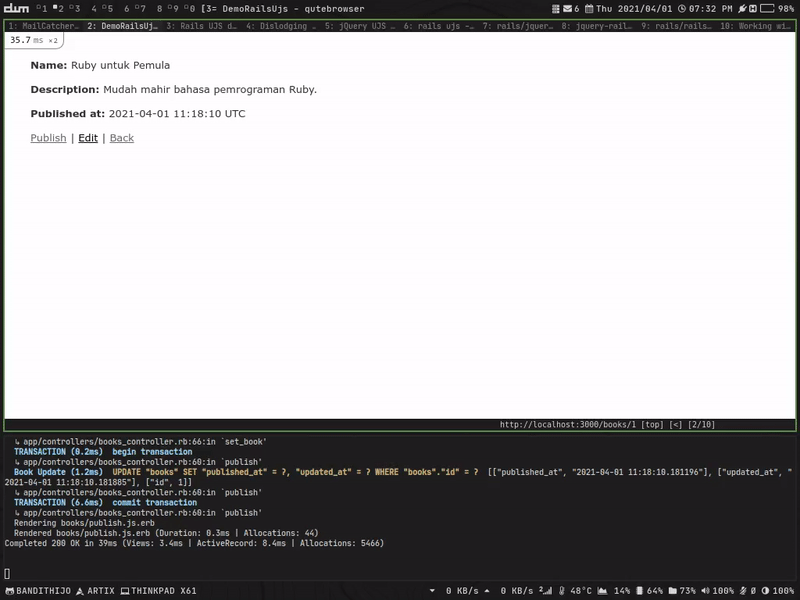This screenshot has height=600, width=800.
Task: Click the dwm logo in top bar
Action: tap(16, 8)
